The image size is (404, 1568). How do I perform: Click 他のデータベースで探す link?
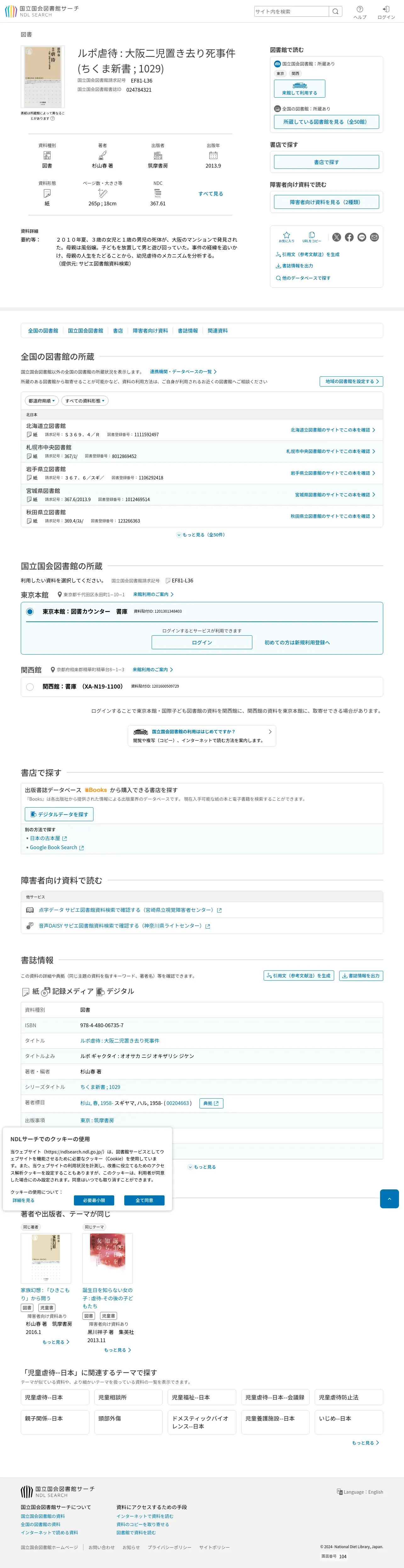303,278
